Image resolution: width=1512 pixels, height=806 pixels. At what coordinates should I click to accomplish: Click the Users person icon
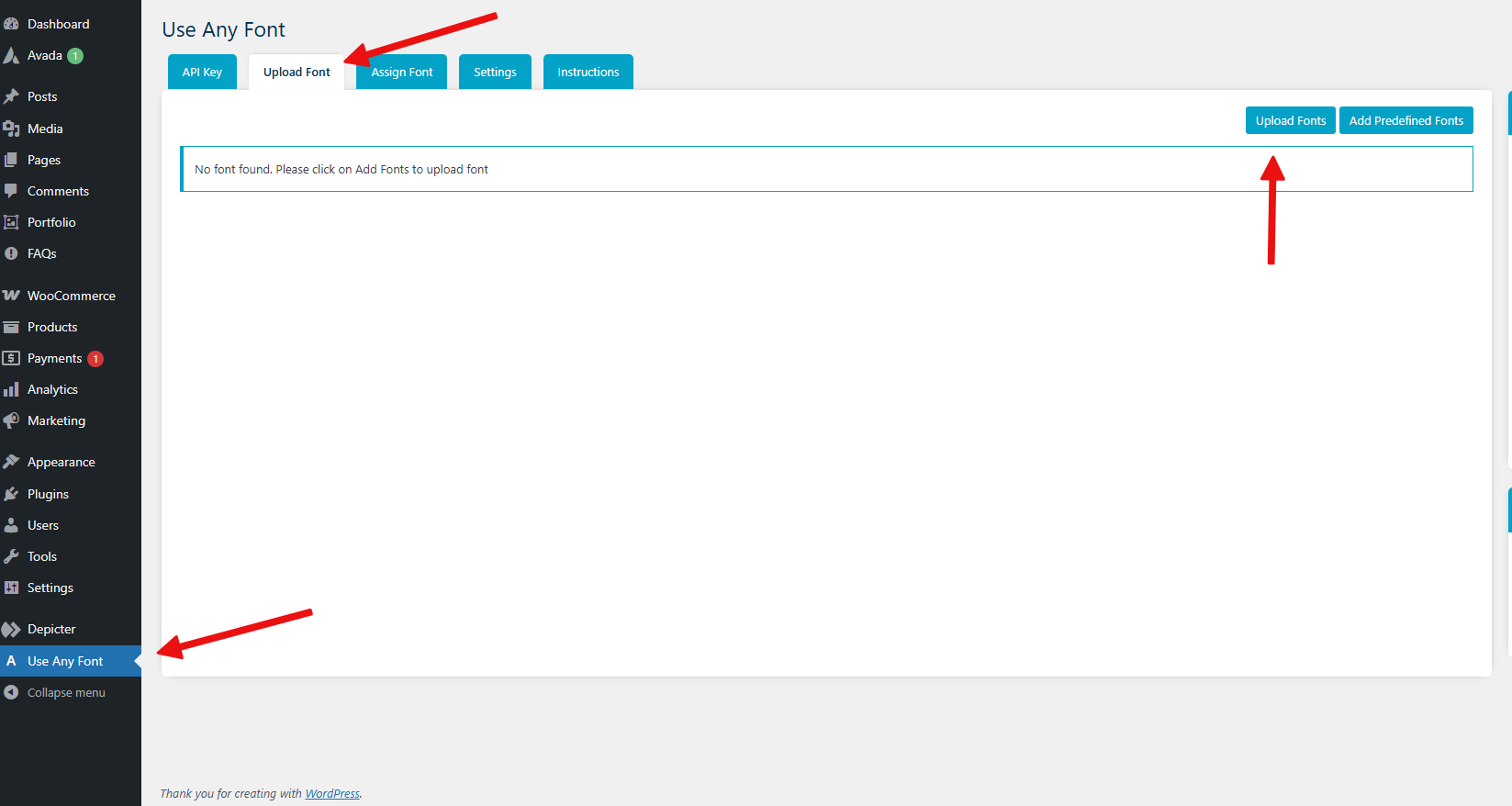(11, 525)
